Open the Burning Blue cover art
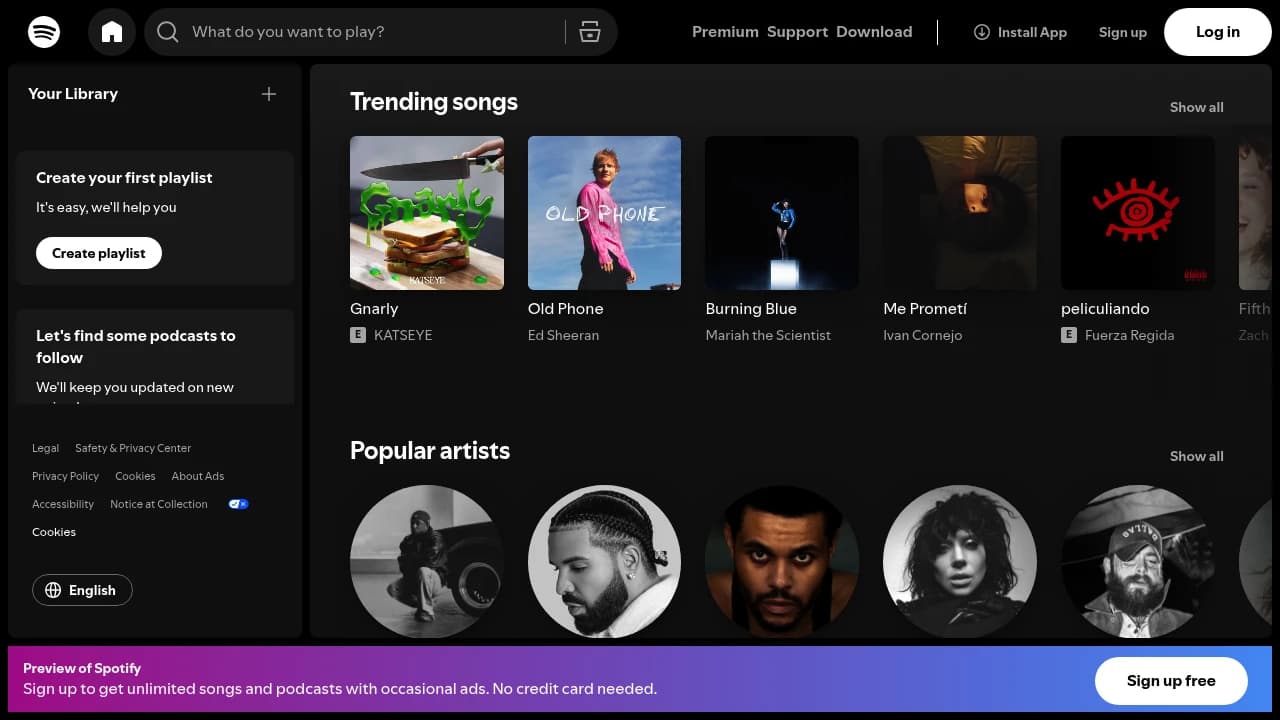1280x720 pixels. [x=782, y=213]
